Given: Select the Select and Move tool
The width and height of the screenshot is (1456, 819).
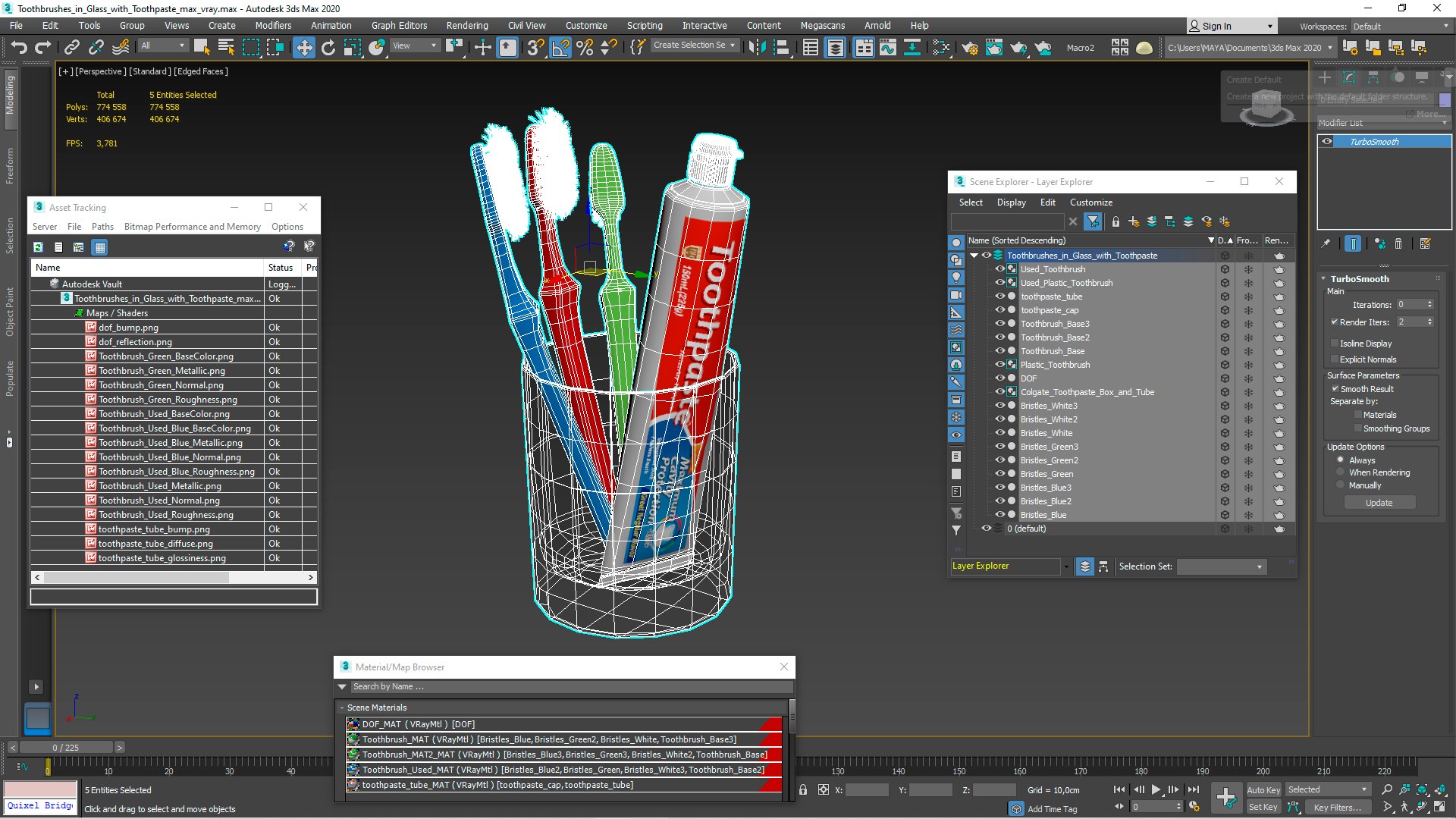Looking at the screenshot, I should (303, 48).
